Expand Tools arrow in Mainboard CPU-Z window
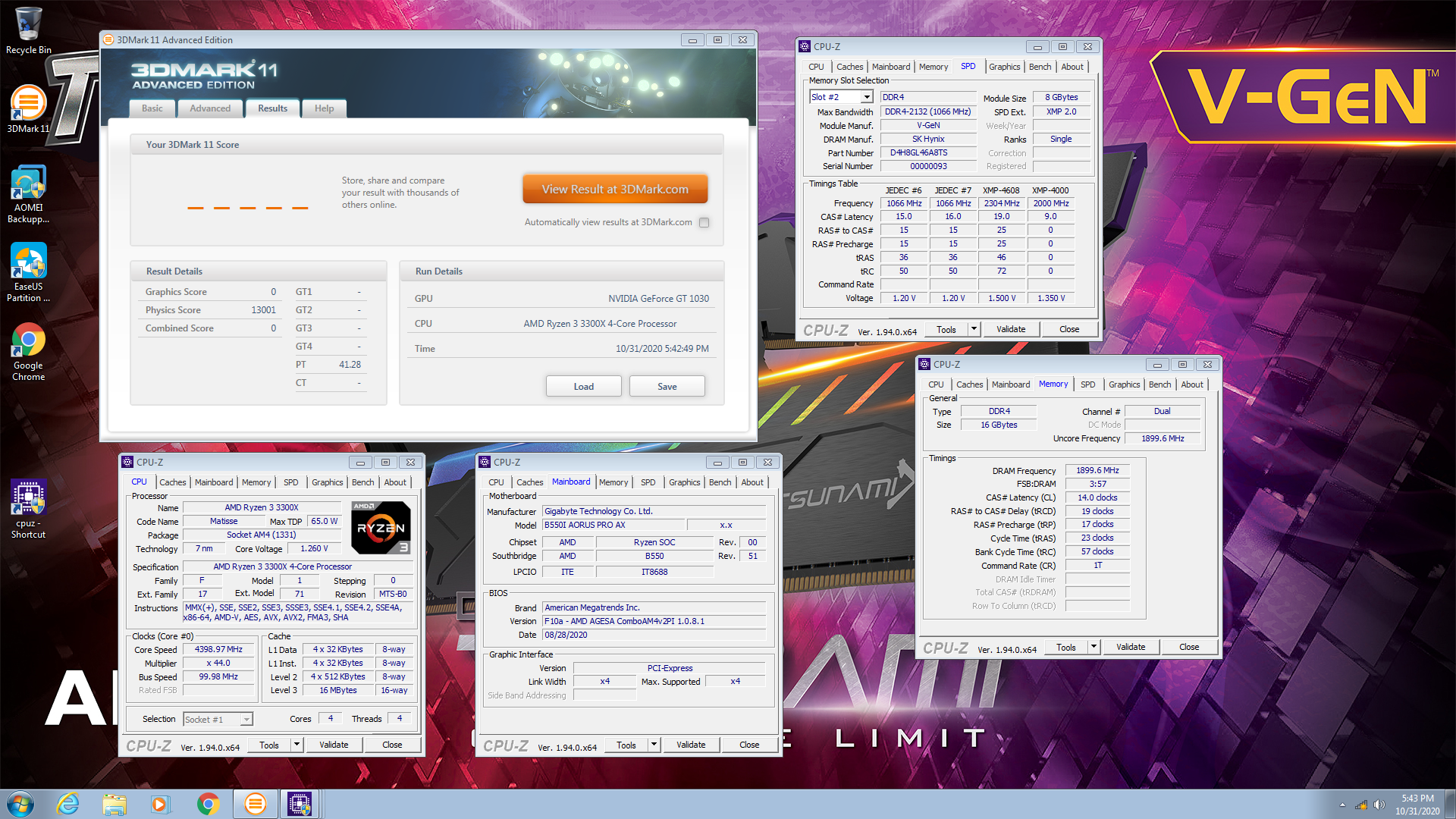The width and height of the screenshot is (1456, 819). coord(654,745)
